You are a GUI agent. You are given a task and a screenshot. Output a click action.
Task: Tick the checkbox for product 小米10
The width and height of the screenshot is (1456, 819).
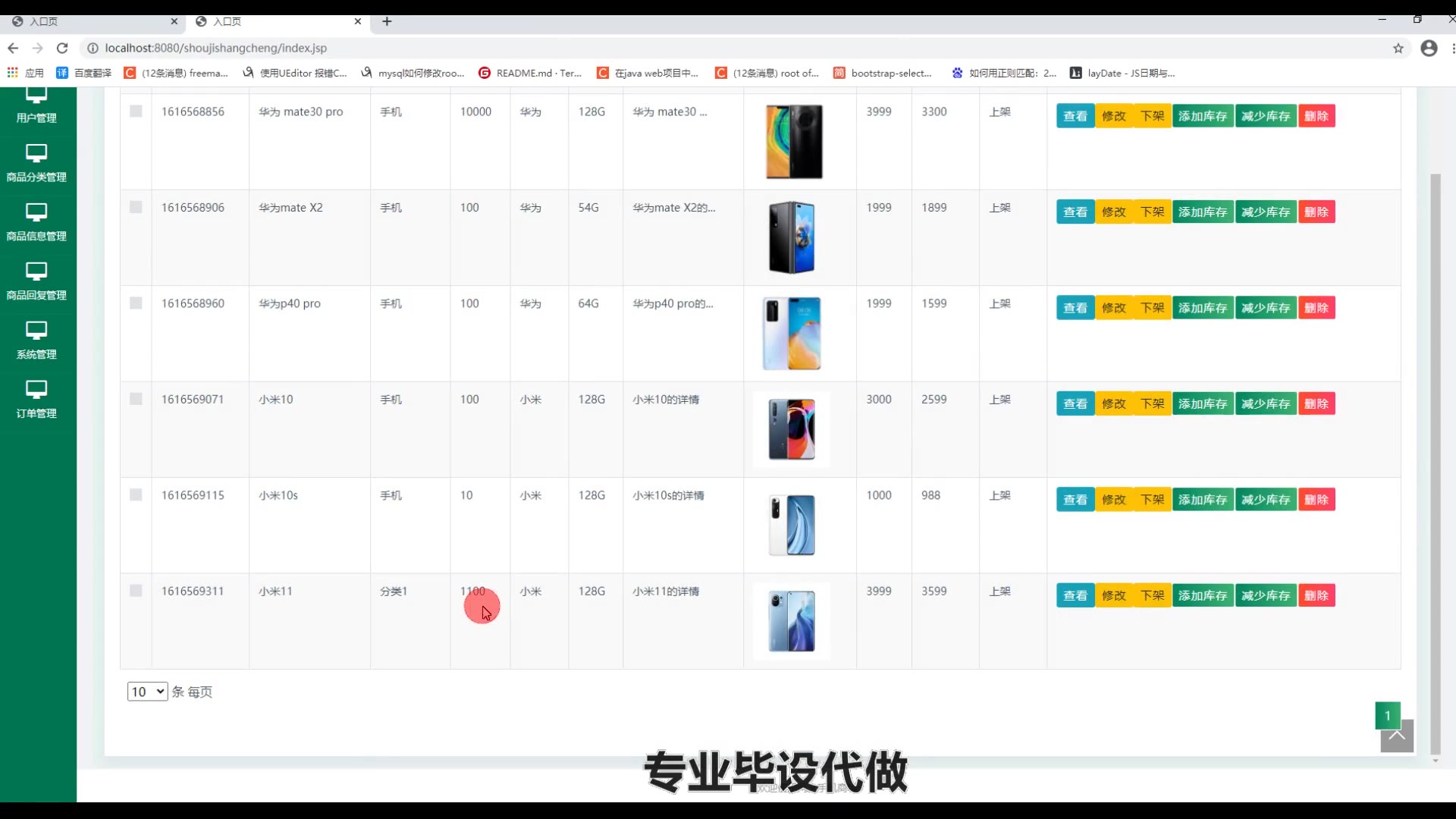[x=136, y=399]
